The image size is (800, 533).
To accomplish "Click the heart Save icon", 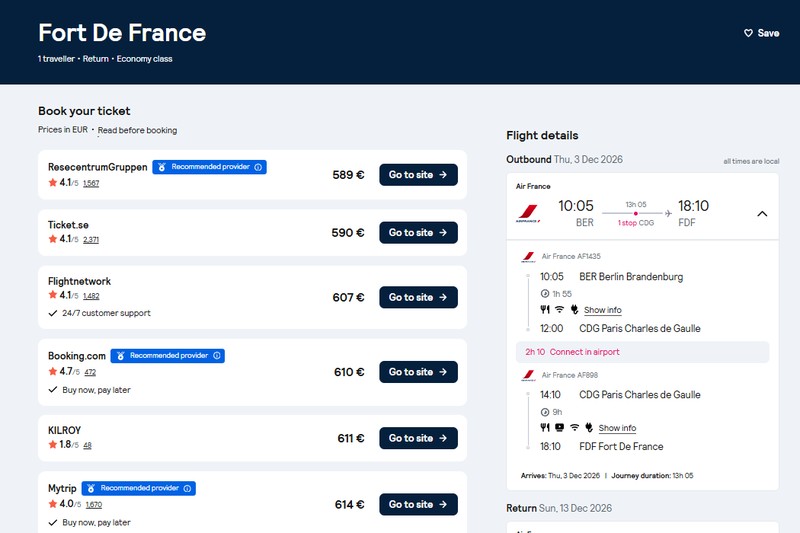I will tap(748, 33).
